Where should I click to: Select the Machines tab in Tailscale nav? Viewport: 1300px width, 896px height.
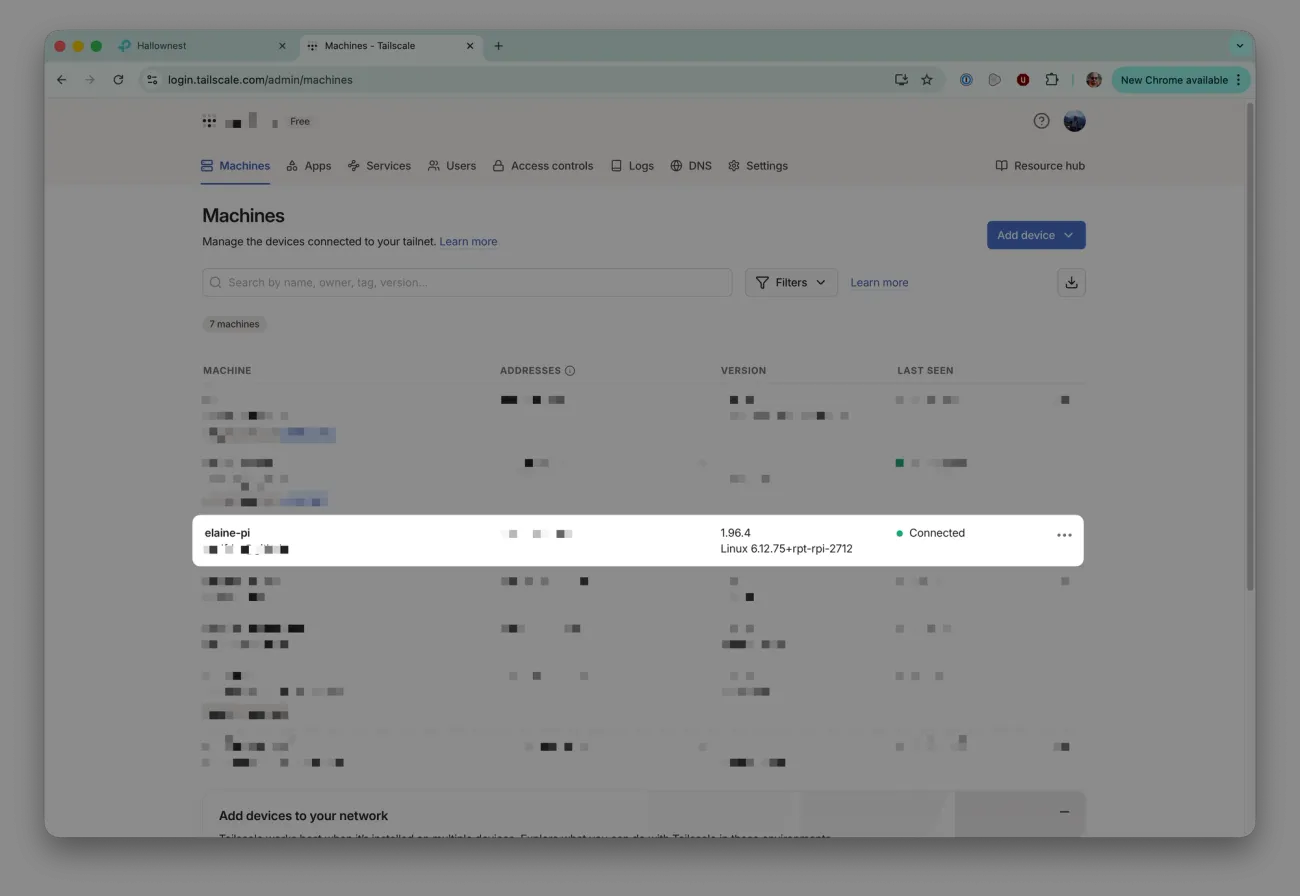point(235,166)
